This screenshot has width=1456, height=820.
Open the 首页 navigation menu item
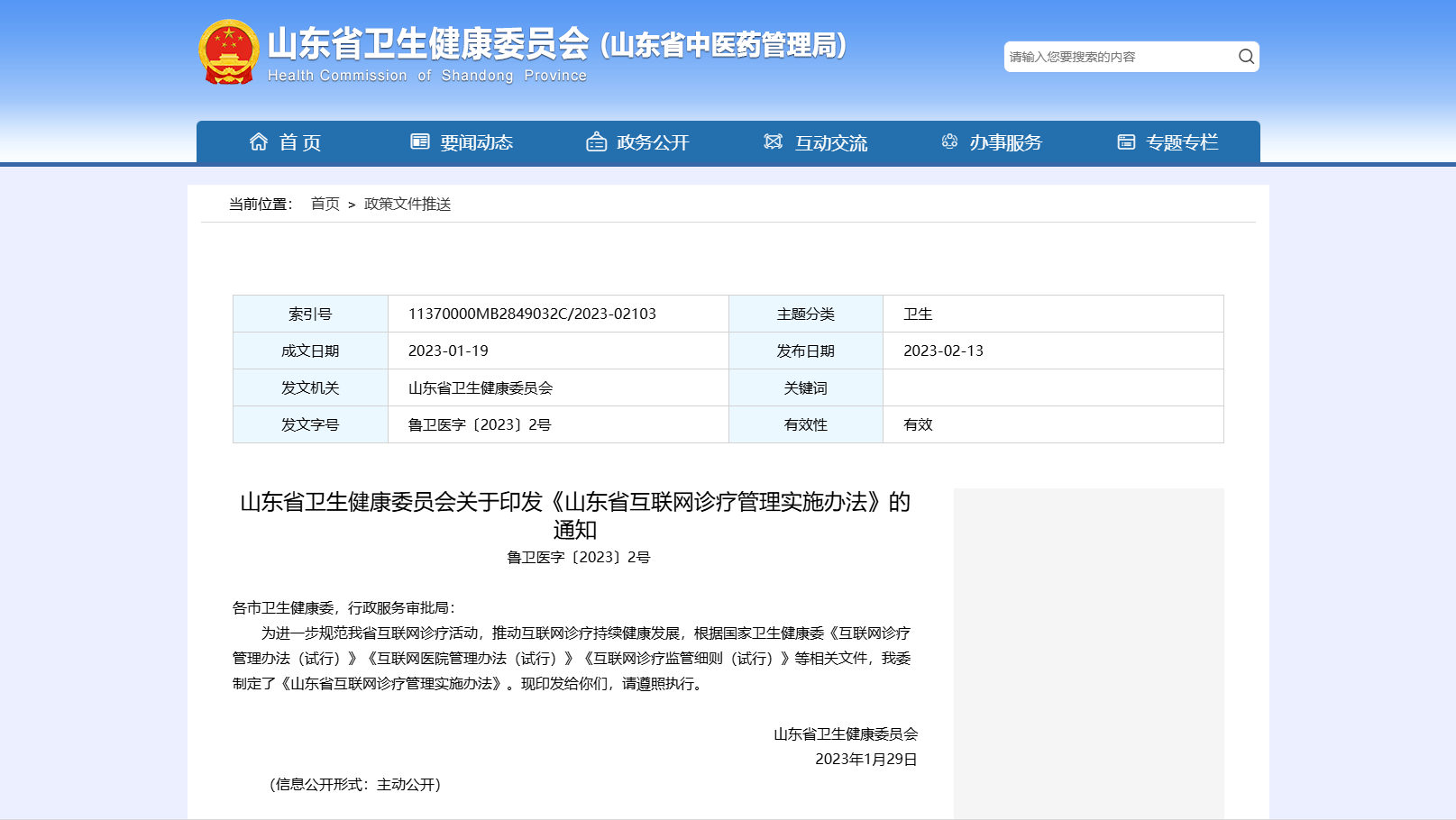(300, 142)
